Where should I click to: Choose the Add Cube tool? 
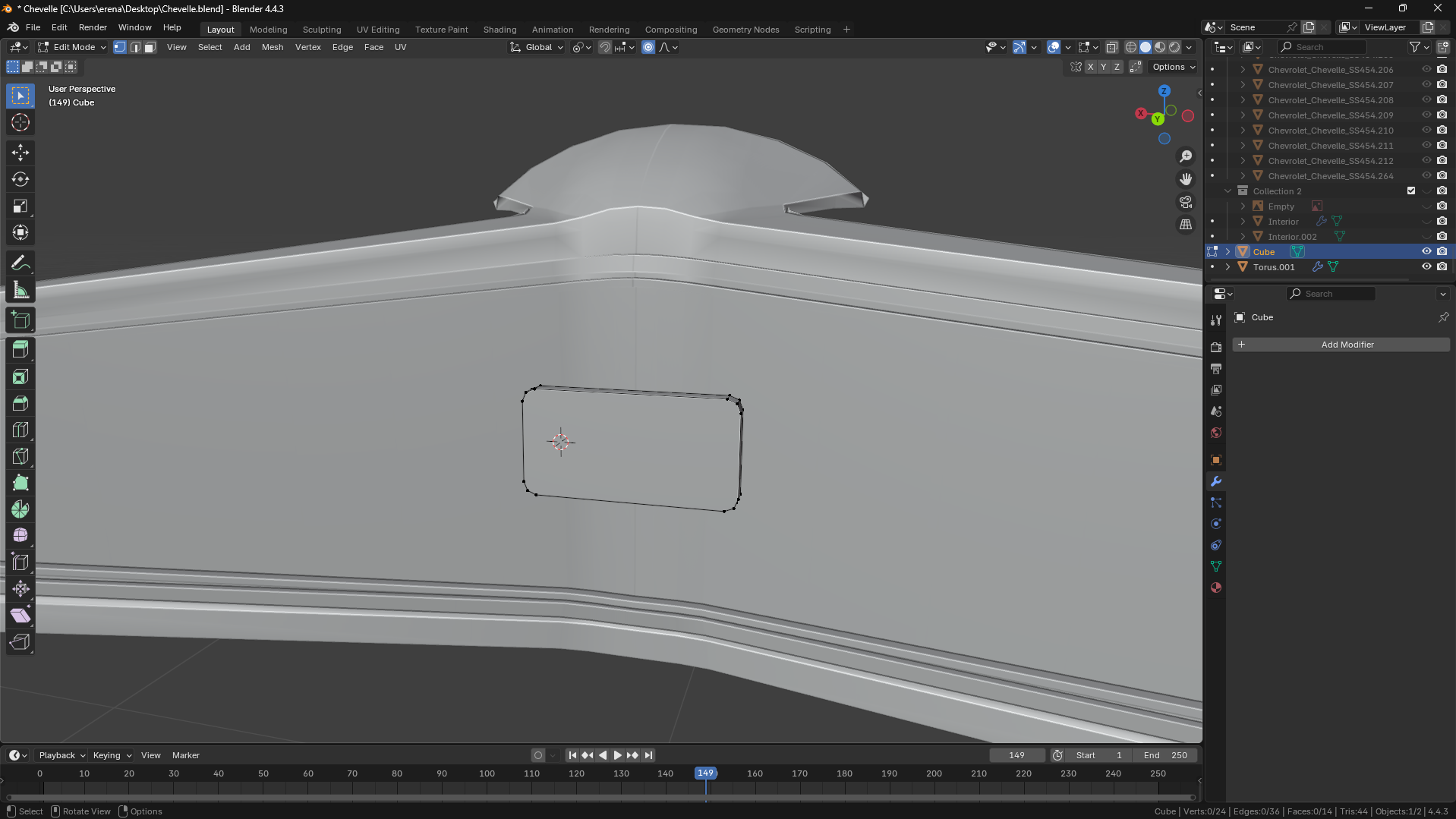[20, 320]
